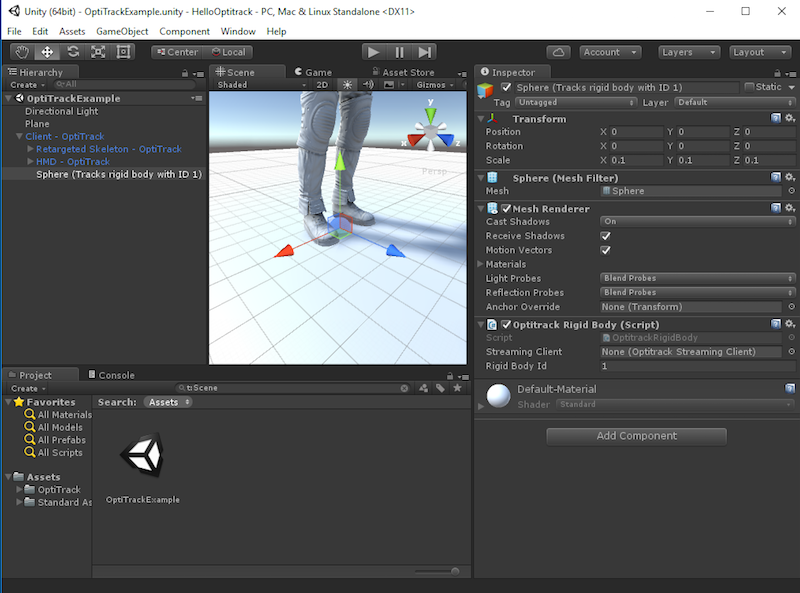Click the Rigid Body Id field
Image resolution: width=800 pixels, height=593 pixels.
point(697,366)
